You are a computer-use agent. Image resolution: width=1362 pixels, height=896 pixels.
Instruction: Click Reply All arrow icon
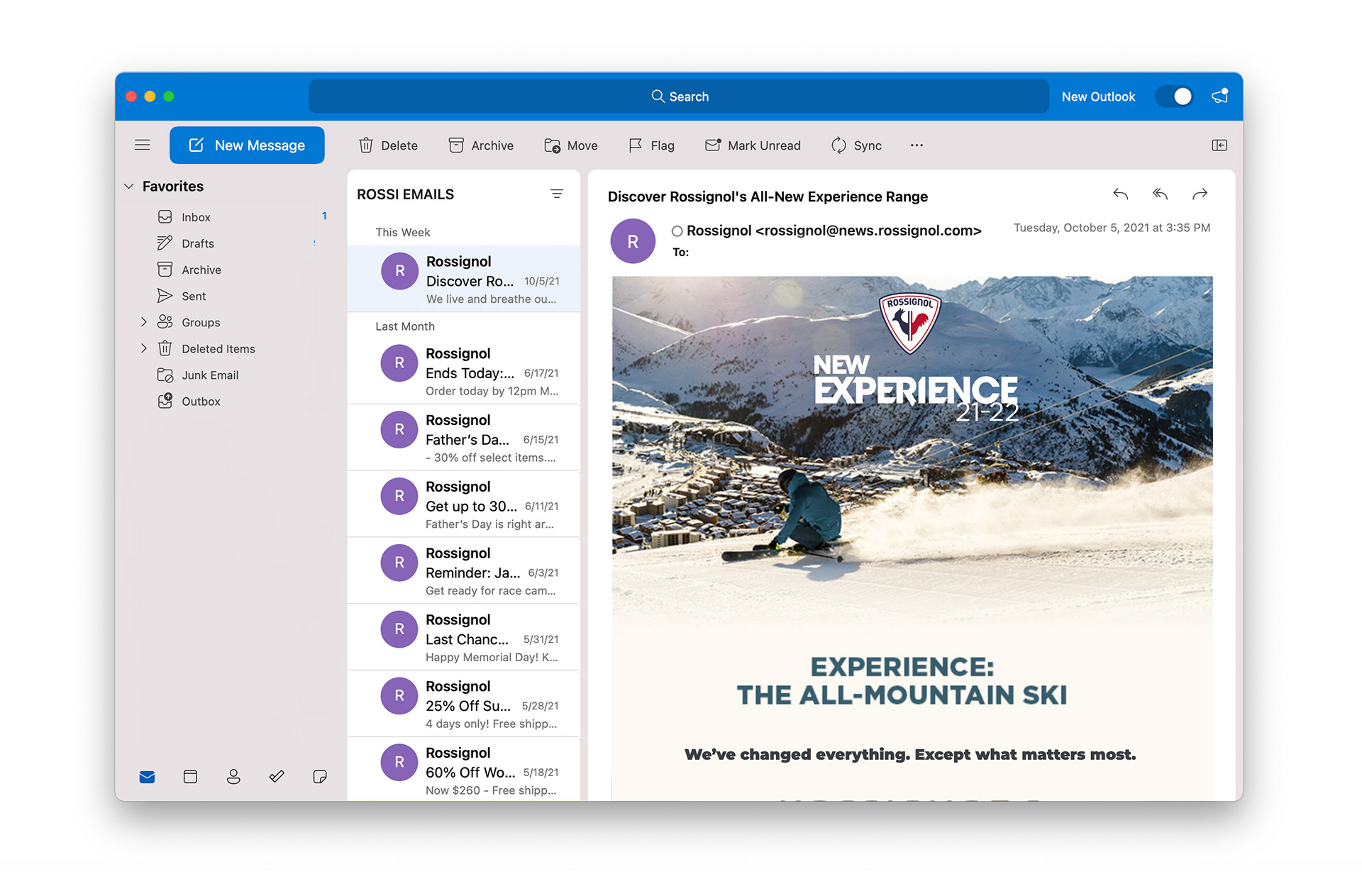coord(1160,194)
